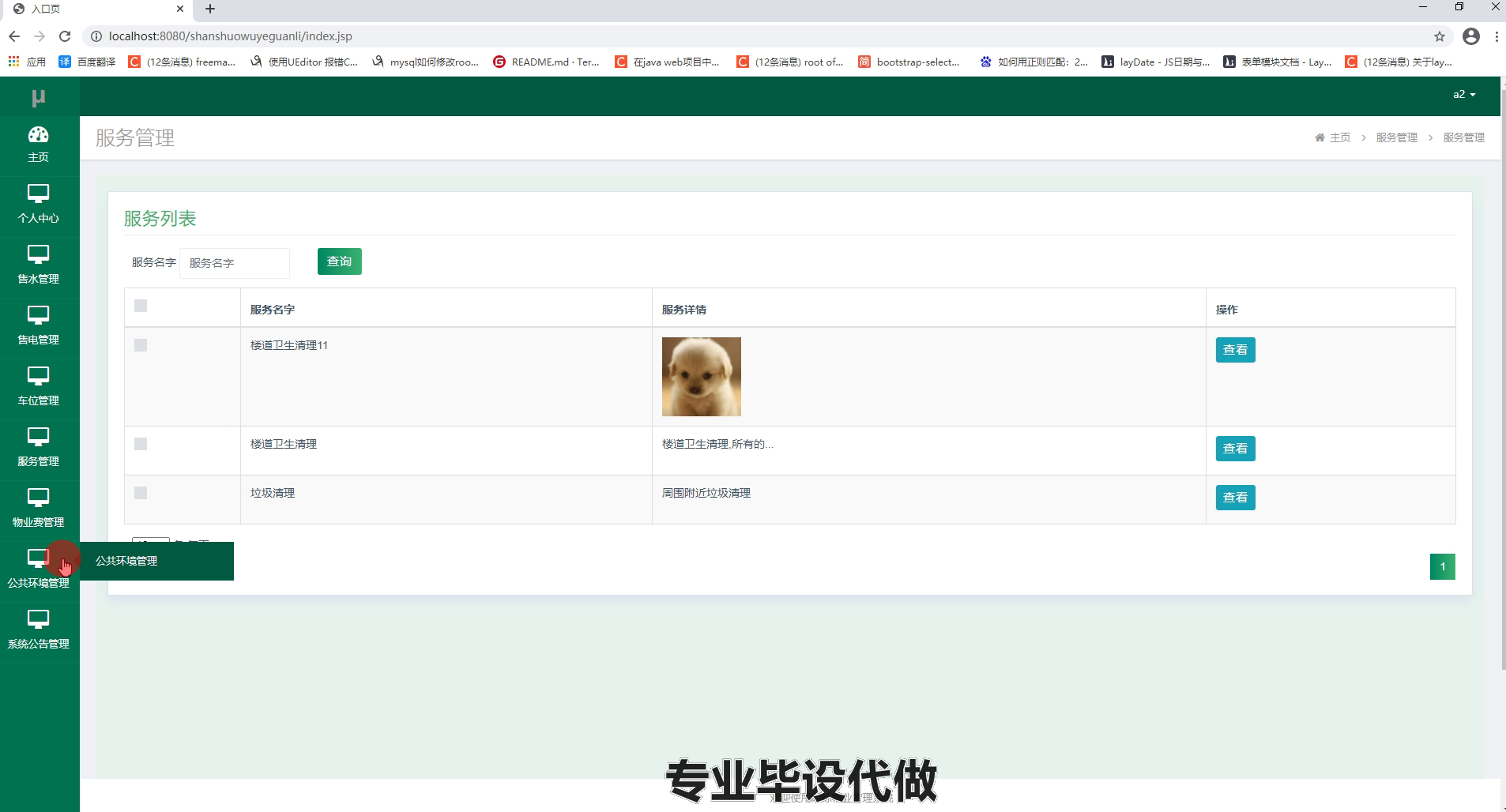This screenshot has width=1506, height=812.
Task: Click the last 服务管理 breadcrumb
Action: point(1463,137)
